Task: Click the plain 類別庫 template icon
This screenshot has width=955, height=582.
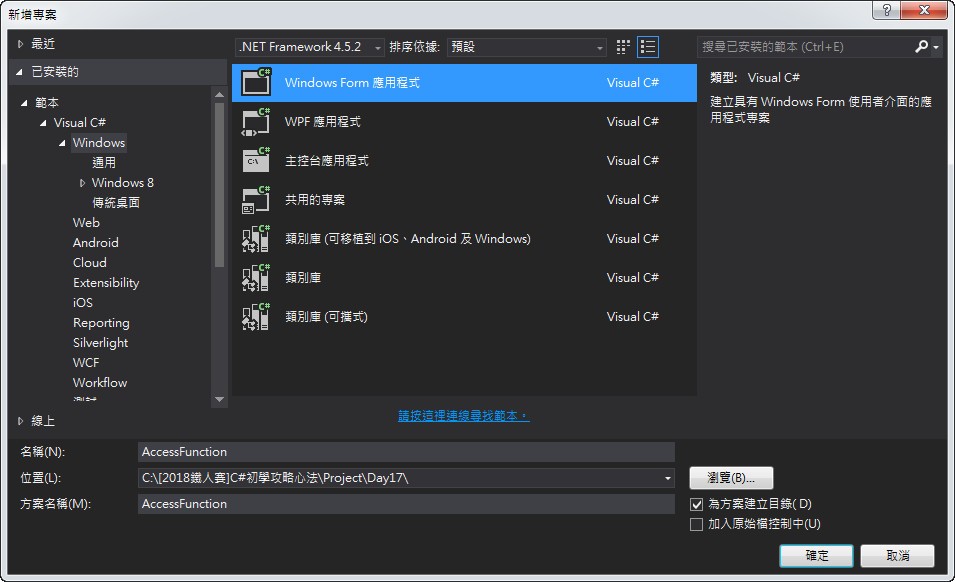Action: pos(256,278)
